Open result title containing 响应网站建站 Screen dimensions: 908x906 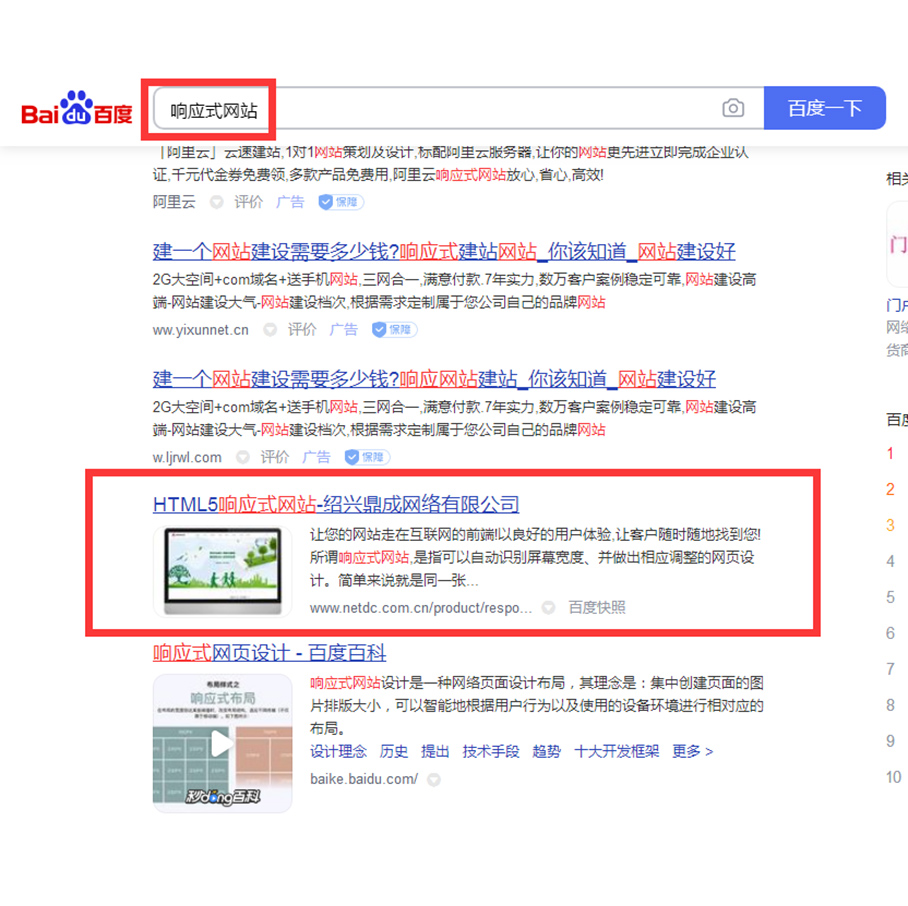pyautogui.click(x=434, y=379)
